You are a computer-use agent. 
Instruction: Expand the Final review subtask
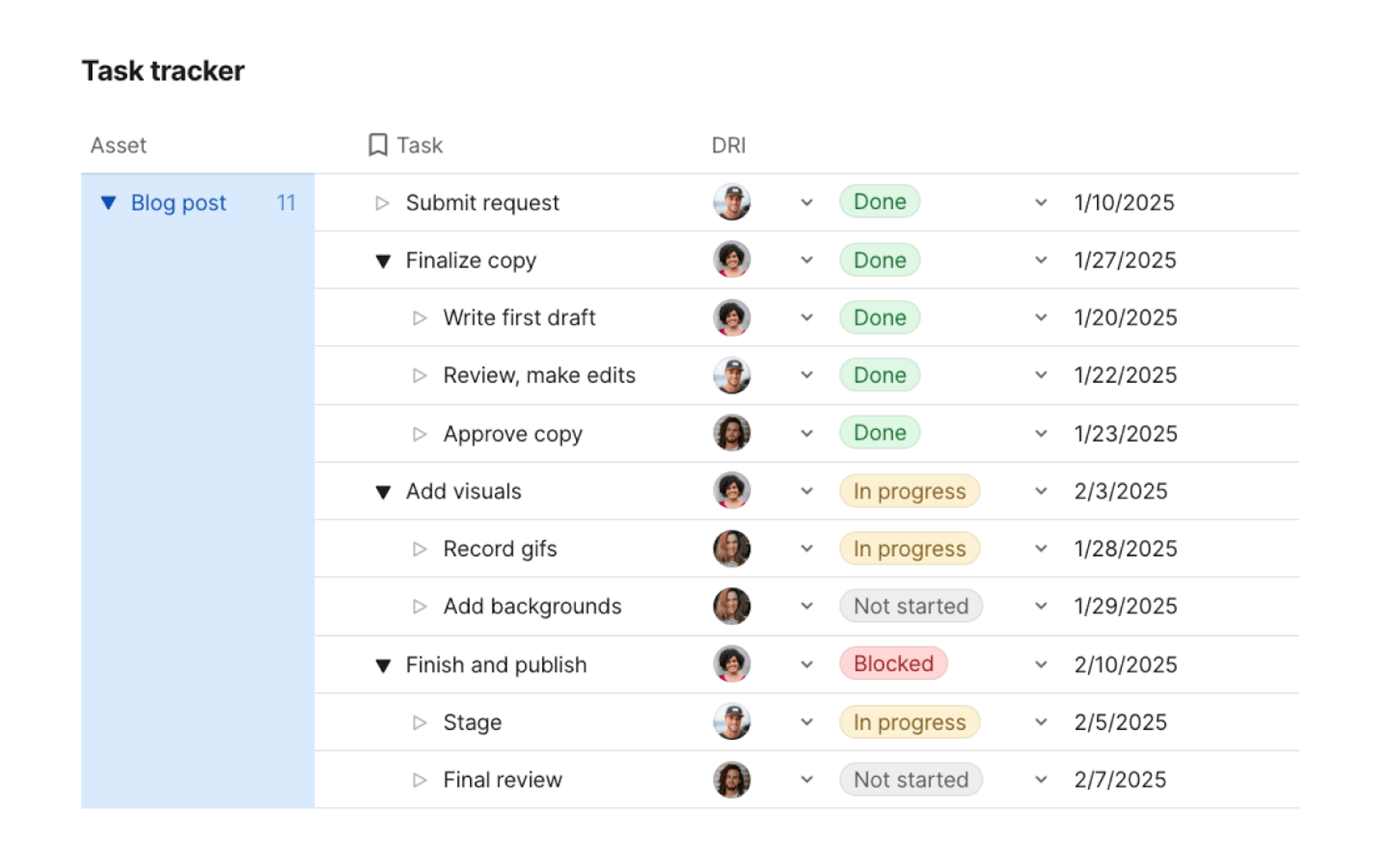coord(419,780)
